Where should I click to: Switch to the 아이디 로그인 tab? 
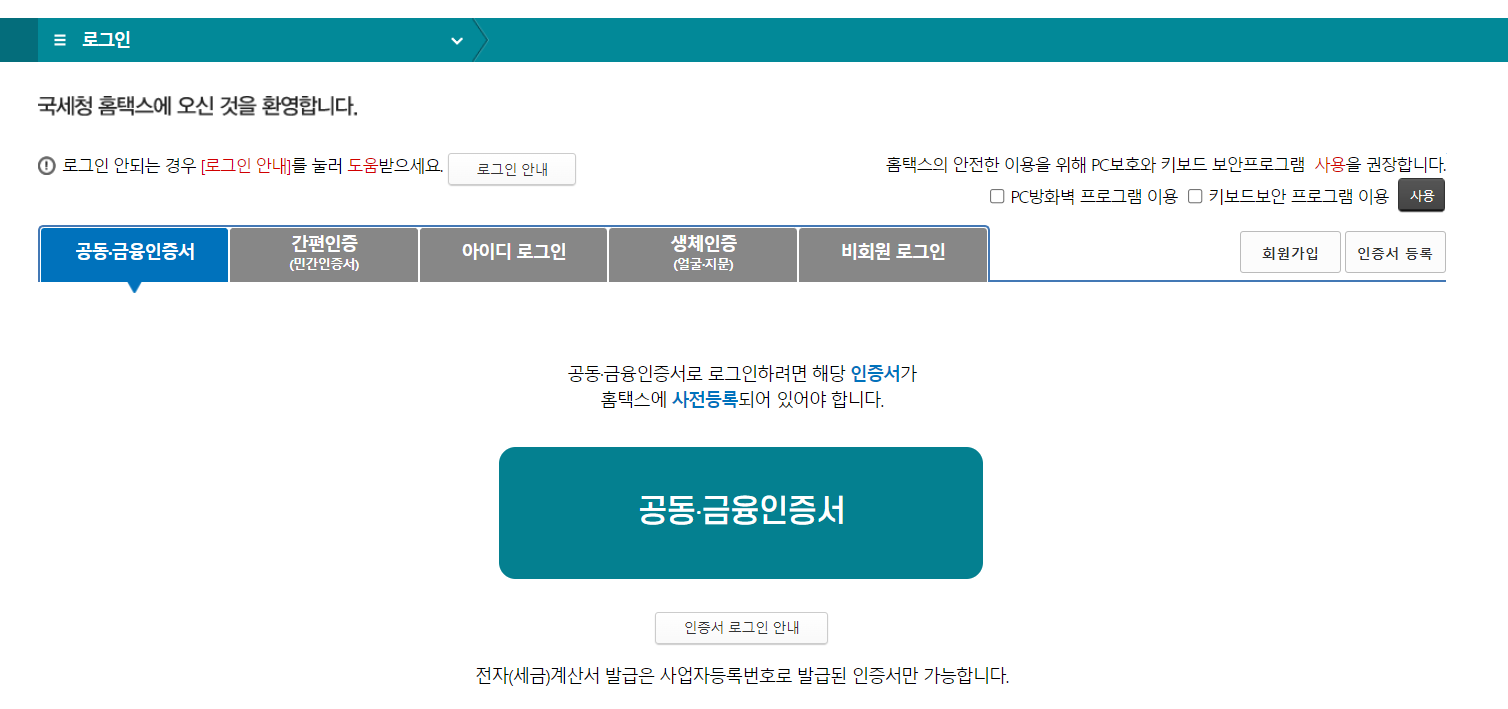[513, 254]
